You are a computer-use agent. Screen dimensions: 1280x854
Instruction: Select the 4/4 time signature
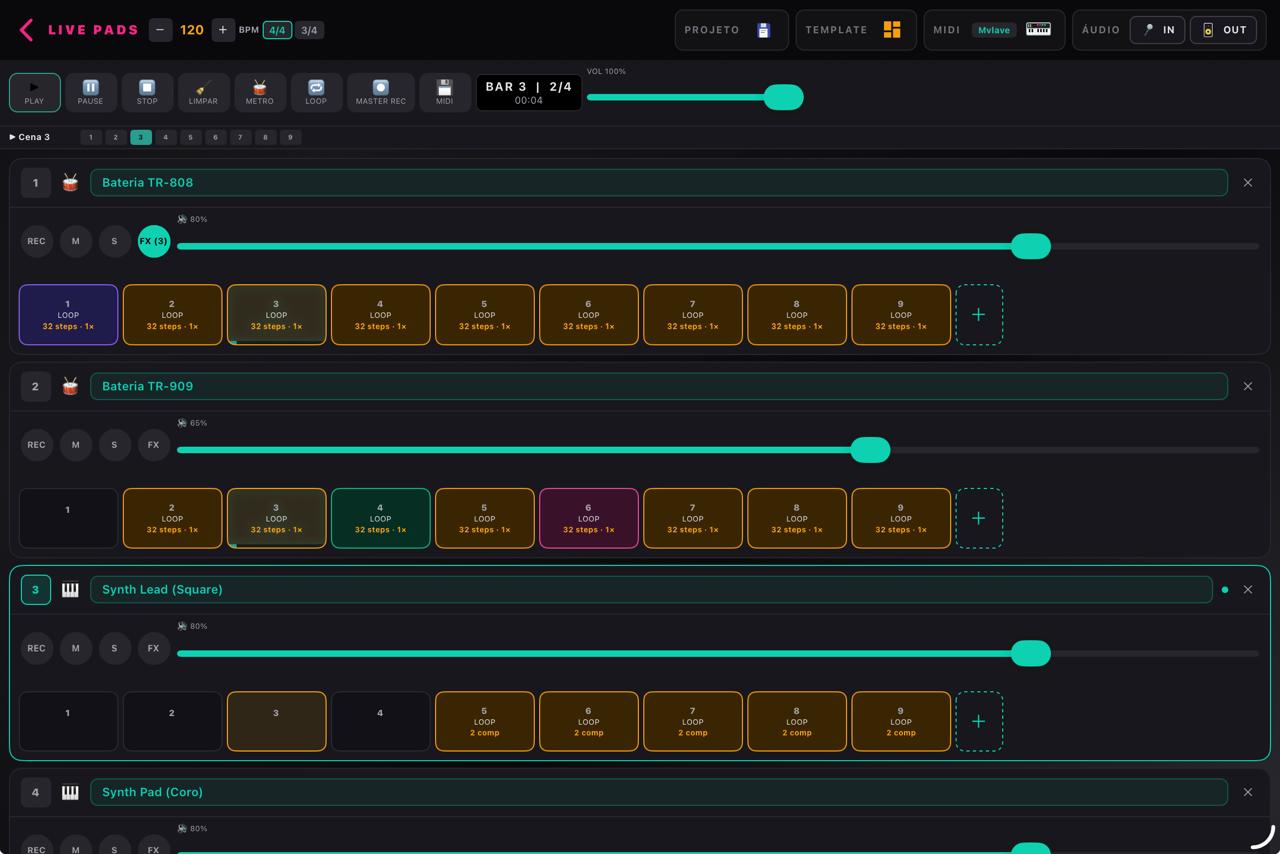click(277, 30)
